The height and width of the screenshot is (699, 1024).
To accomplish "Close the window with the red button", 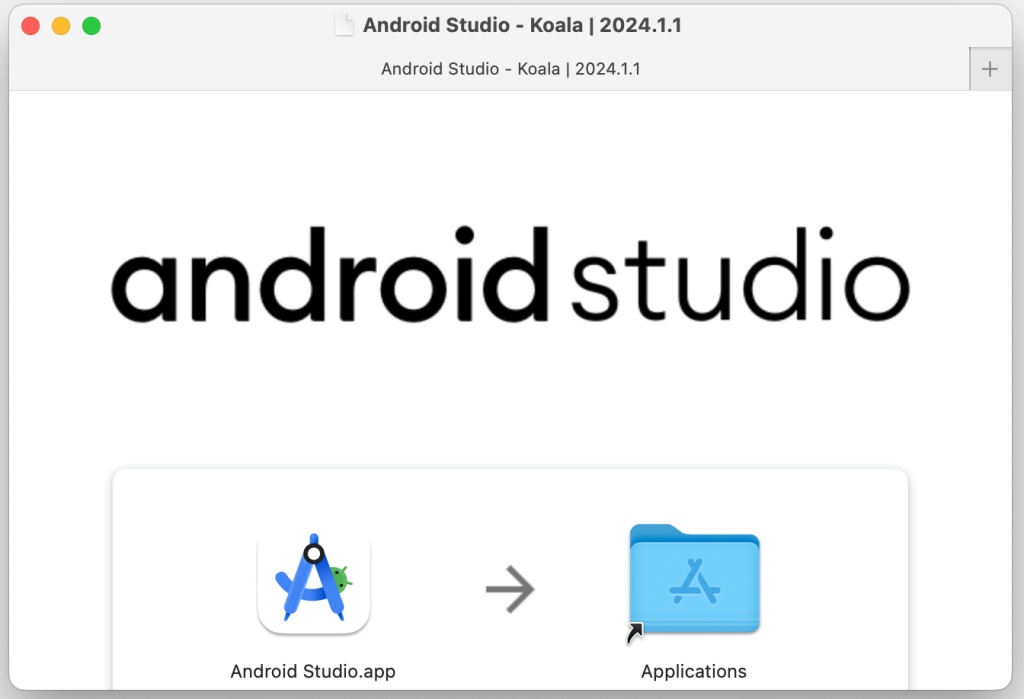I will click(30, 26).
